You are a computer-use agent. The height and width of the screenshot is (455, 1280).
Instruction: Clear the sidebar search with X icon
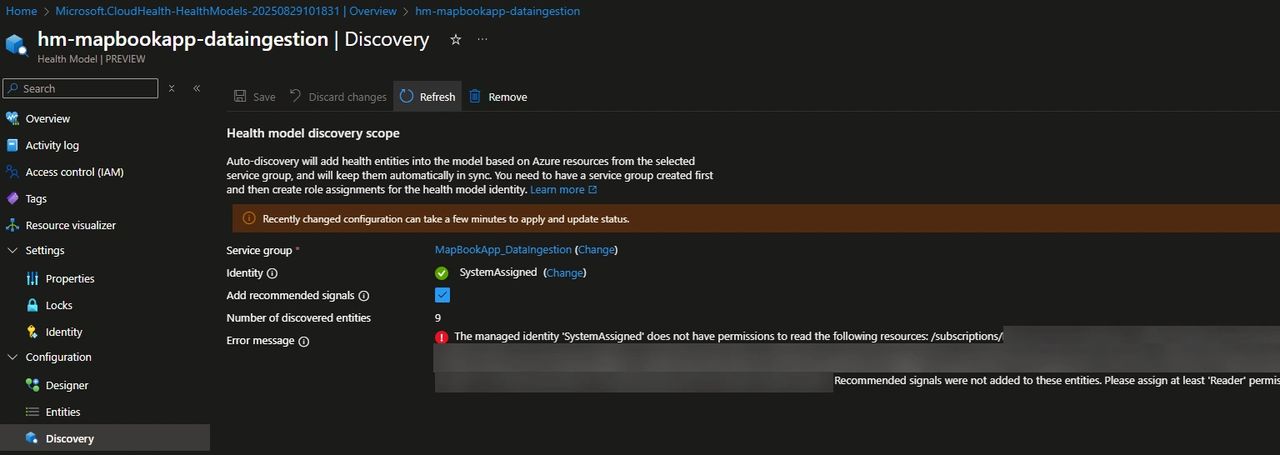(x=172, y=88)
